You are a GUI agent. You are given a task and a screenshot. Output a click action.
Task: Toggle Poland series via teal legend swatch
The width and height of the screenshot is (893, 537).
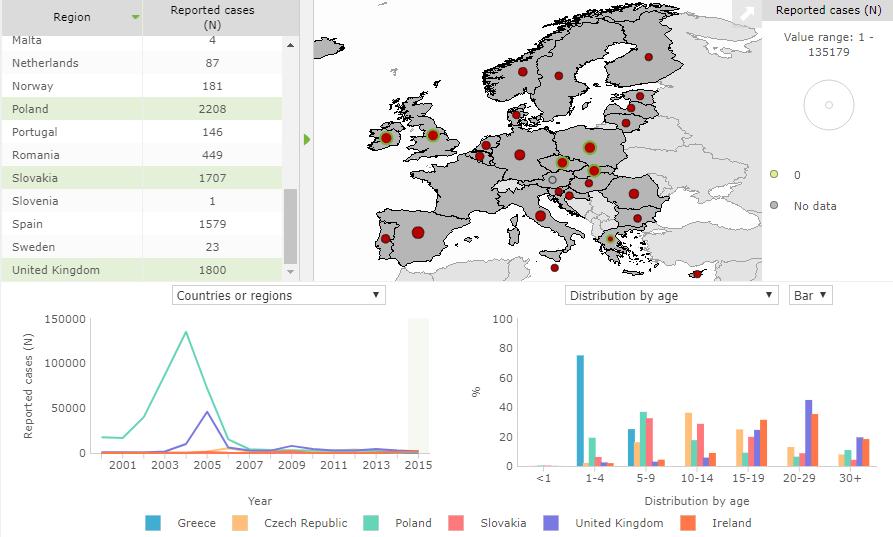(371, 523)
